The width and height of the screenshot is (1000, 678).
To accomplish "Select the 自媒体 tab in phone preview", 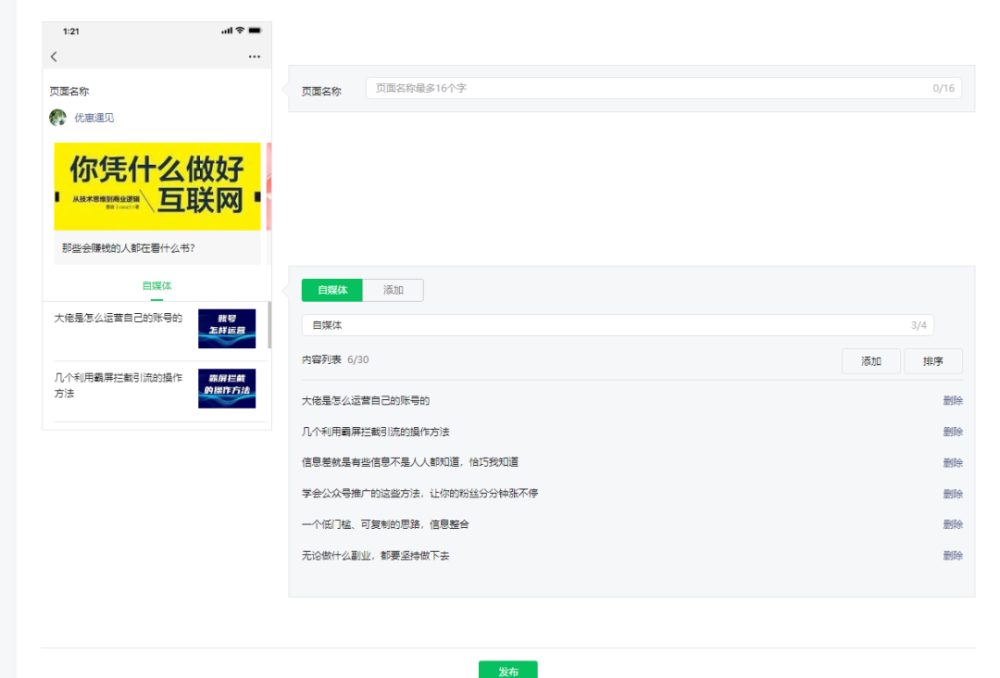I will coord(157,286).
